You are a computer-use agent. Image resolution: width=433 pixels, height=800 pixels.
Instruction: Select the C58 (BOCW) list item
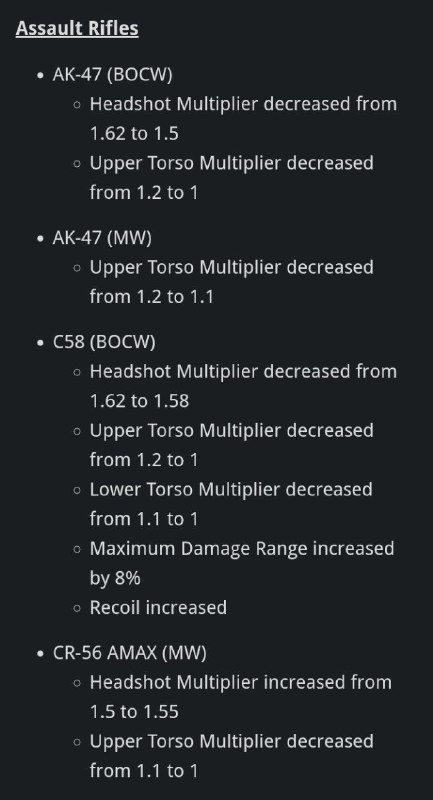coord(104,342)
